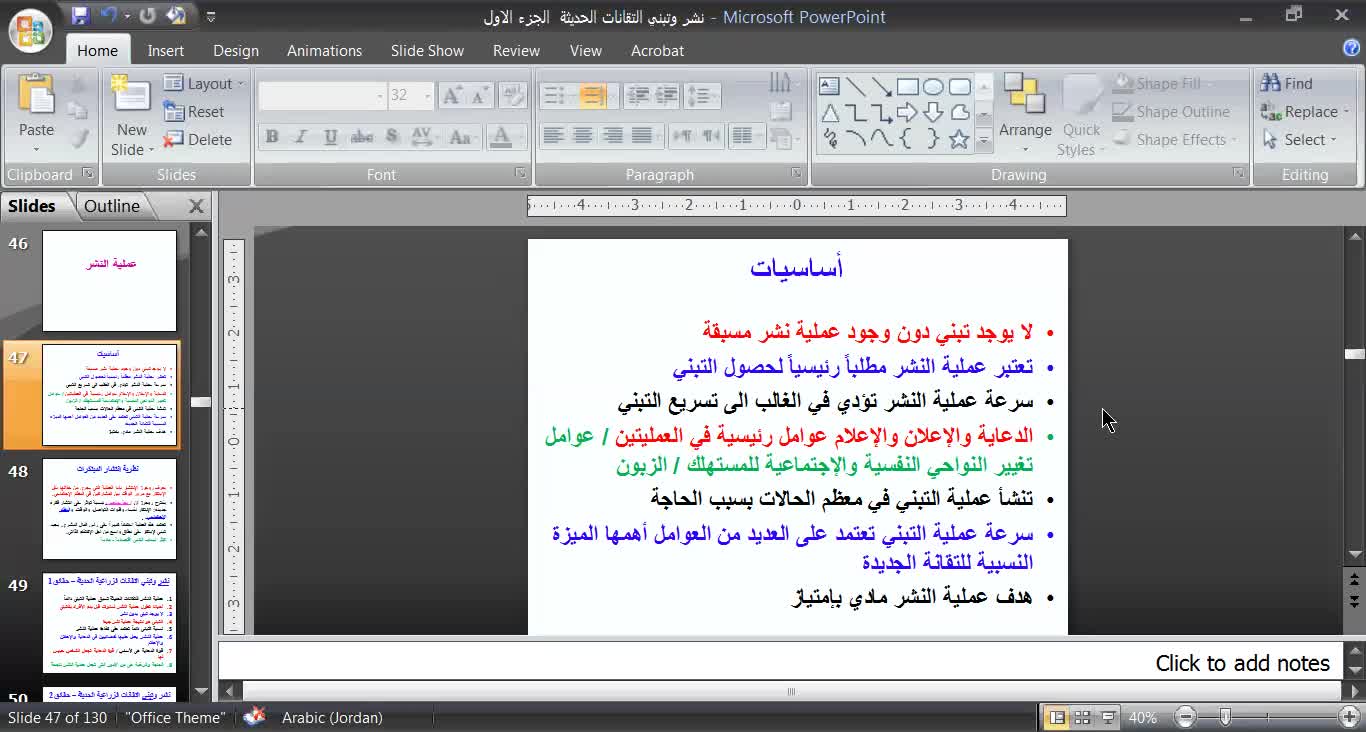Select the Isosceles Triangle shape
Image resolution: width=1366 pixels, height=732 pixels.
click(829, 112)
